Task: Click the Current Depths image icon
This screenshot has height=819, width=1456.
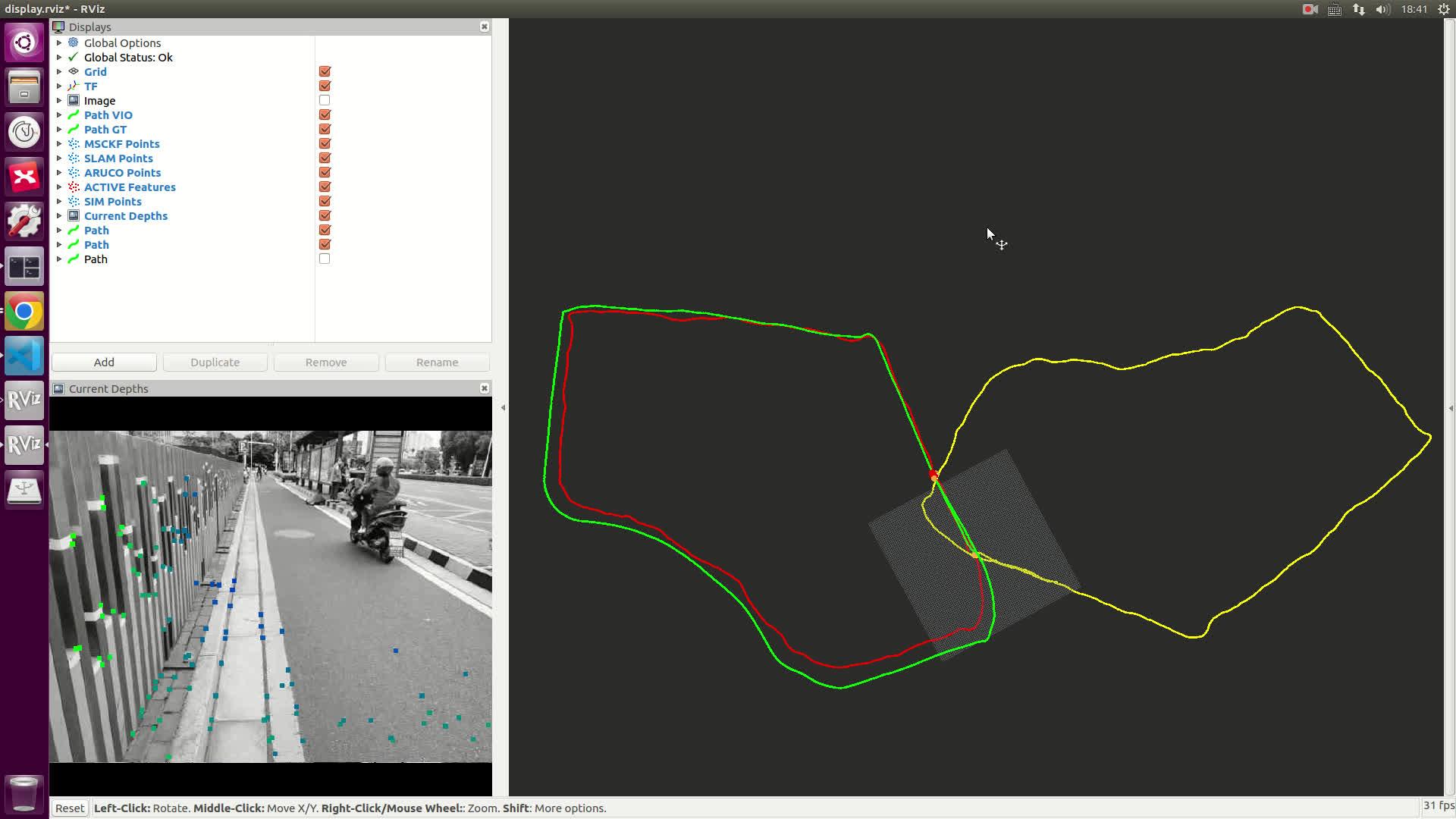Action: point(74,216)
